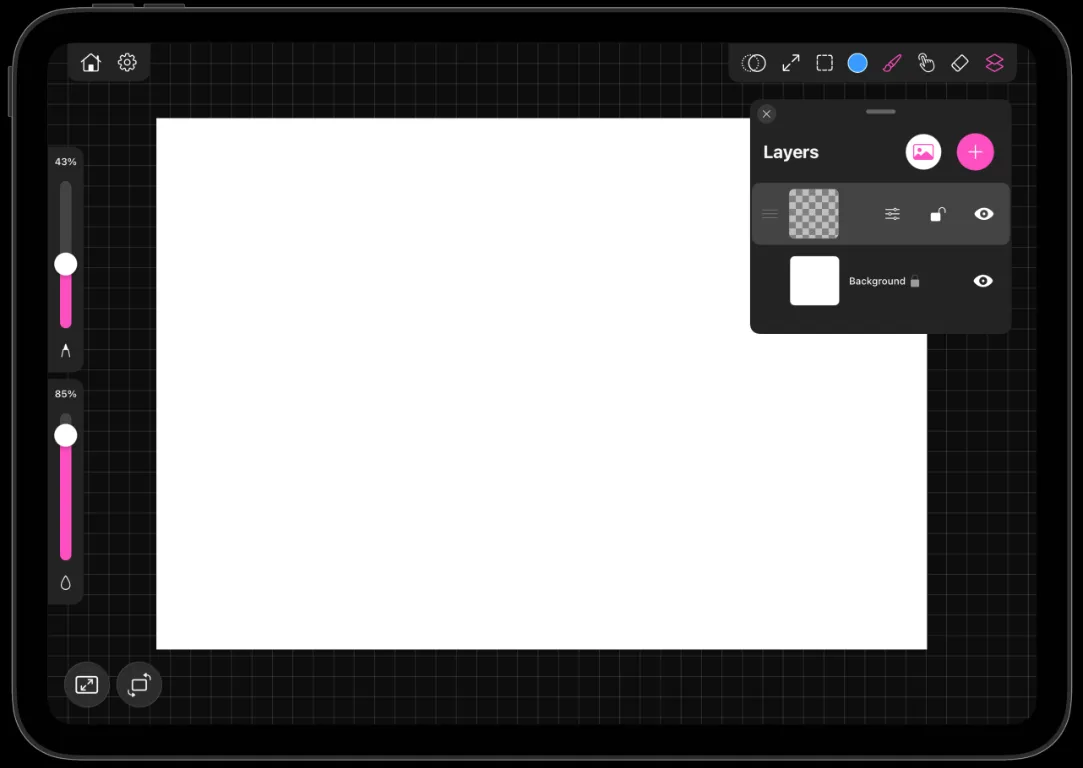Select the Background layer thumbnail
The image size is (1083, 768).
814,281
